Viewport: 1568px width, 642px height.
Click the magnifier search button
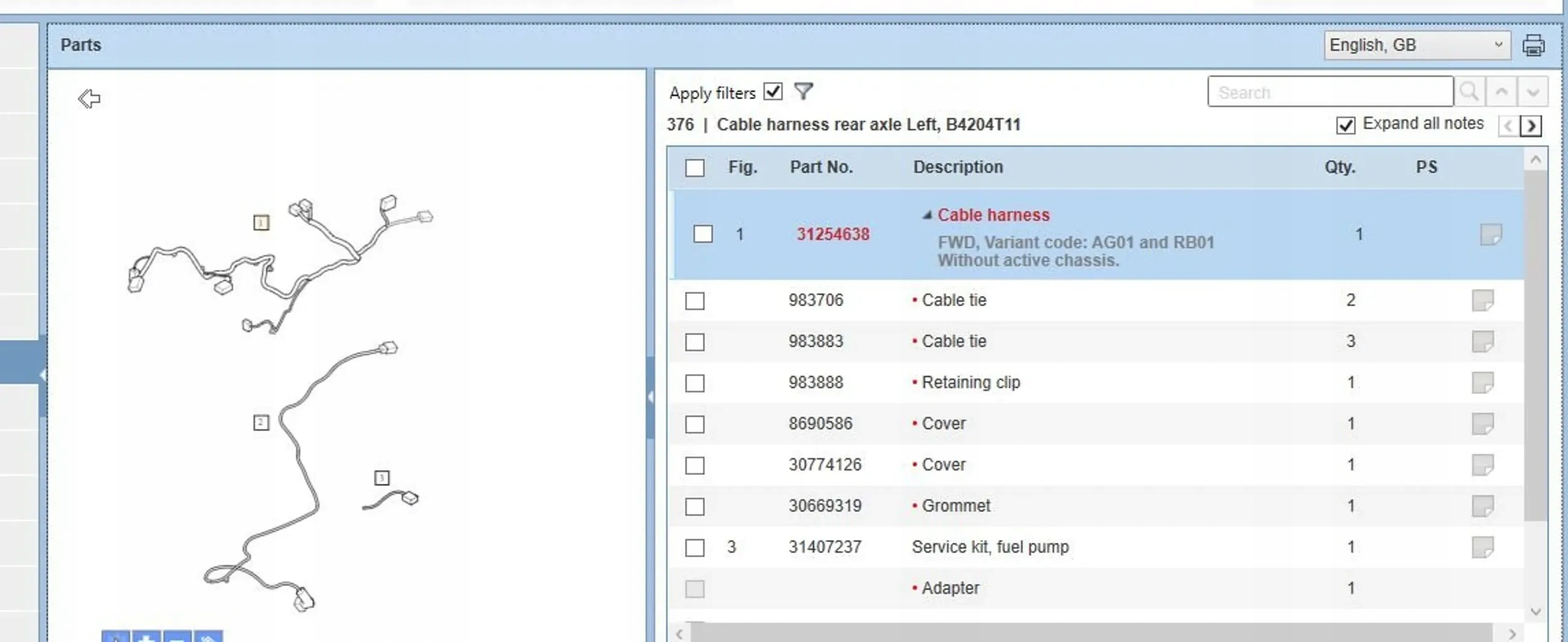click(1469, 92)
